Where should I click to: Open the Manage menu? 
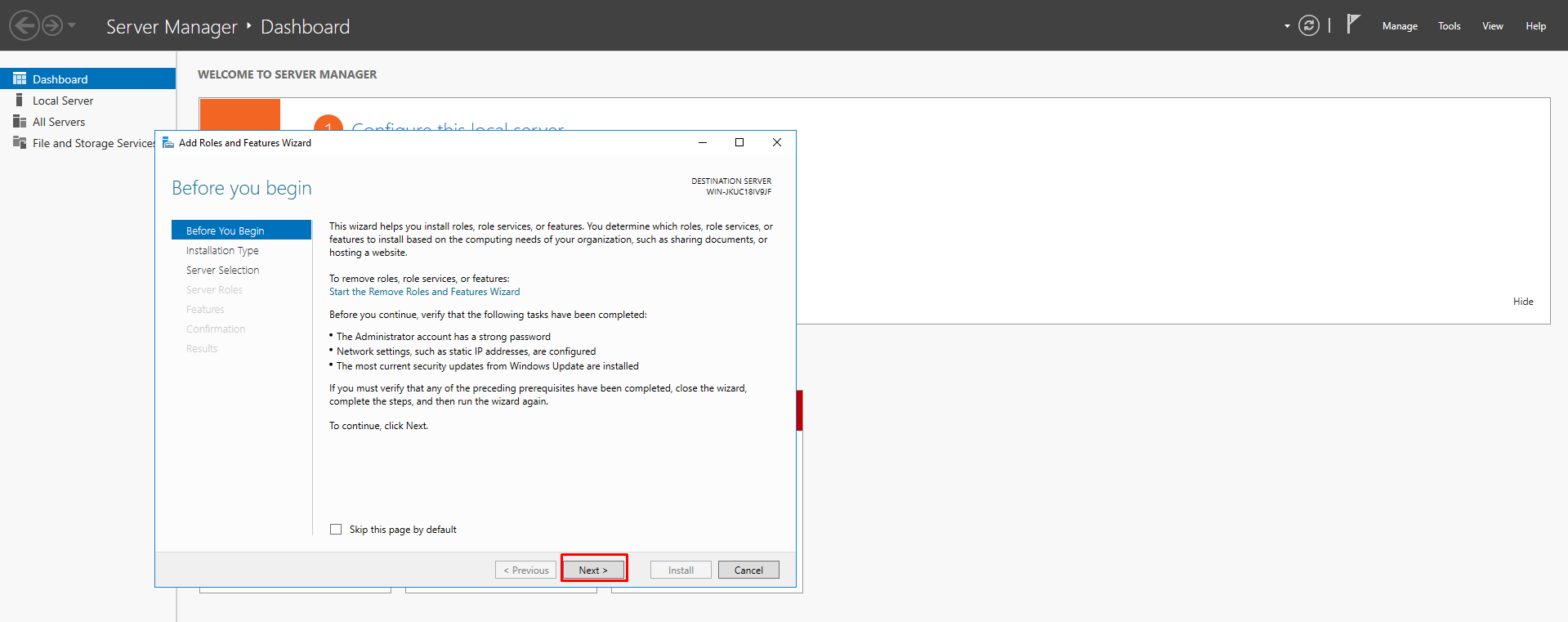pyautogui.click(x=1400, y=26)
